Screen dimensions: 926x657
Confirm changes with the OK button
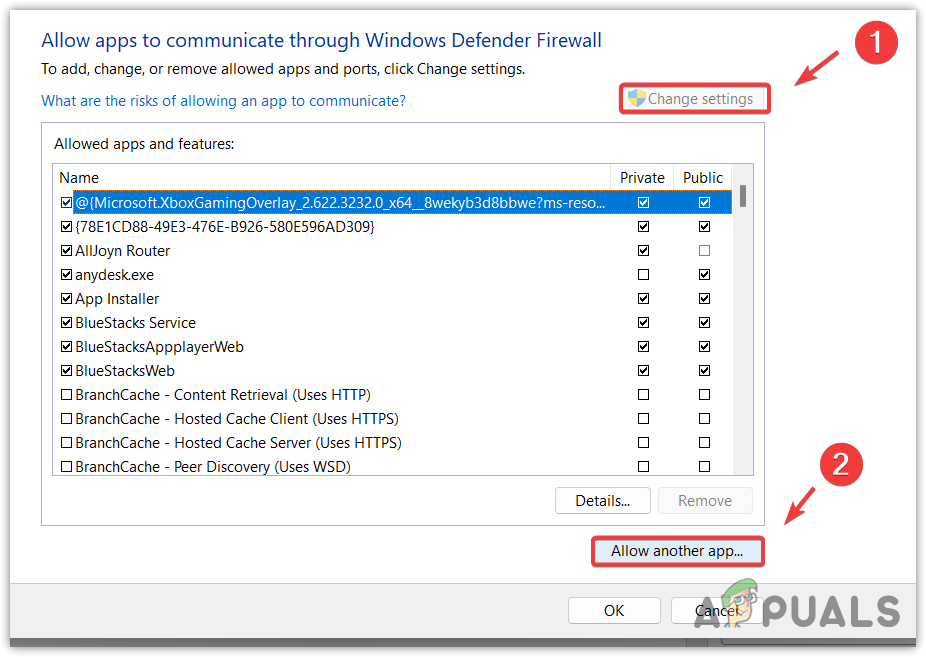(614, 610)
